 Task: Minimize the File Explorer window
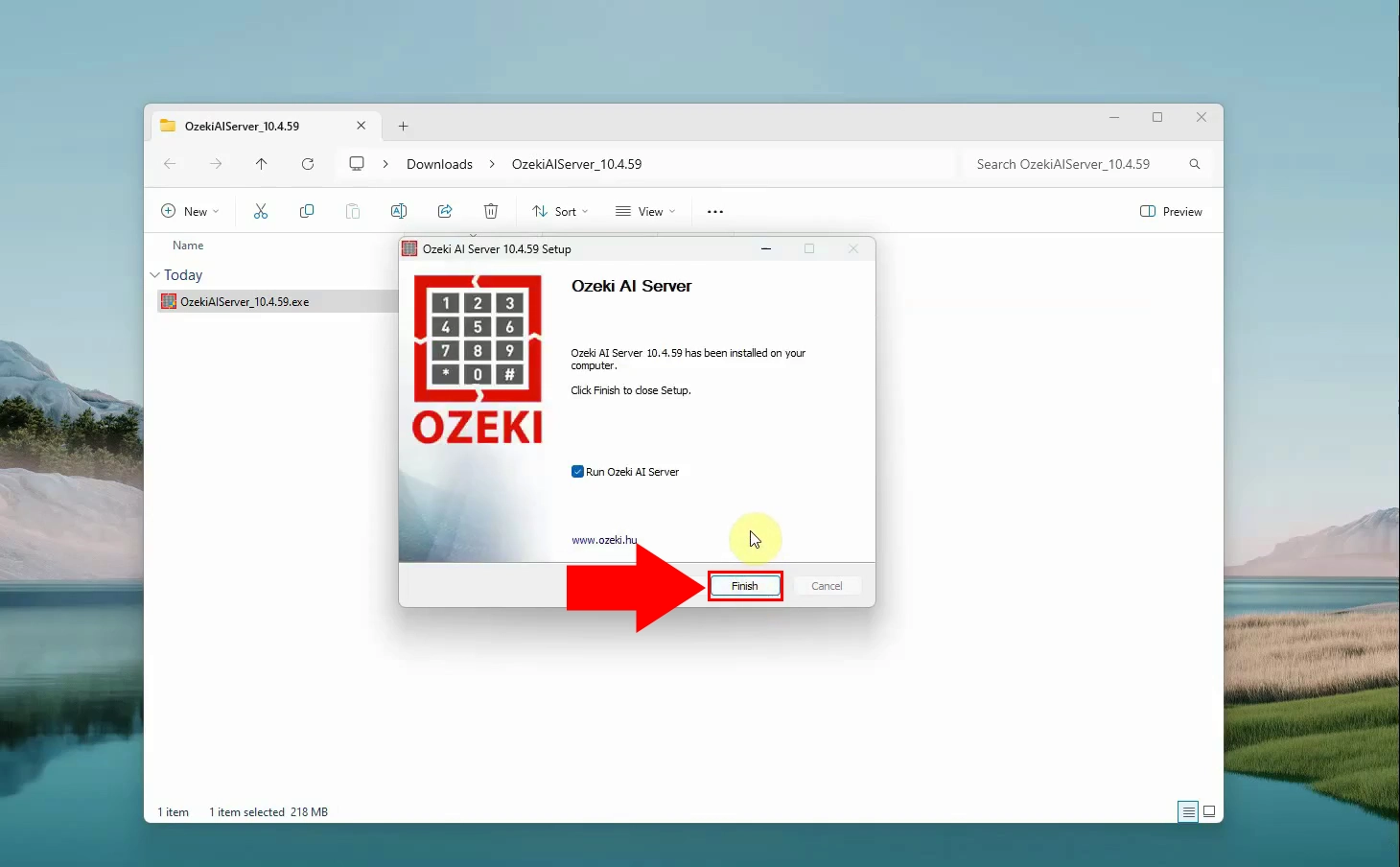click(x=1114, y=117)
